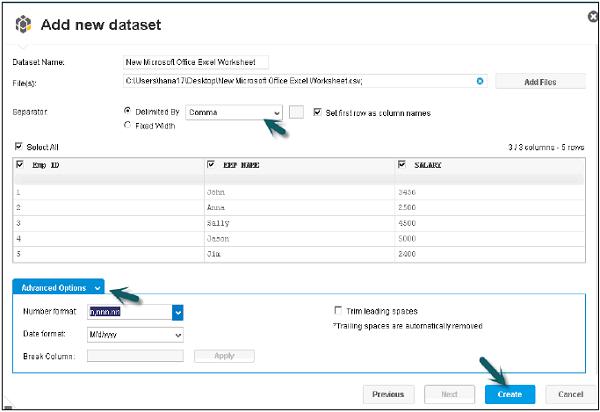
Task: Click the custom separator box next to Comma
Action: click(296, 112)
